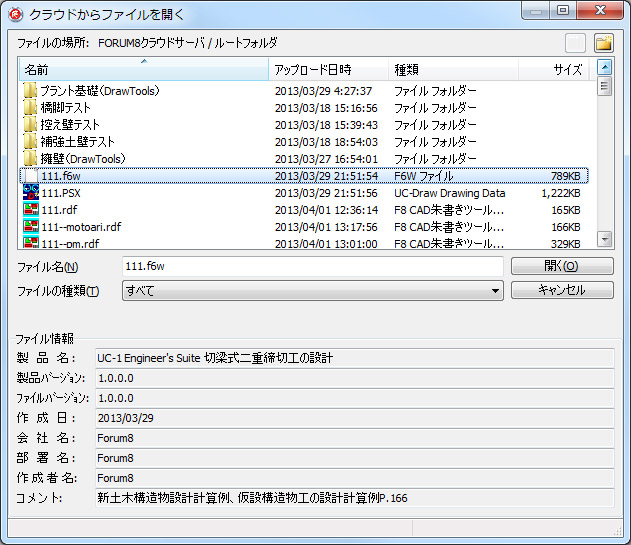This screenshot has height=545, width=631.
Task: Click the UC-Draw icon of 111.PSX
Action: click(31, 192)
